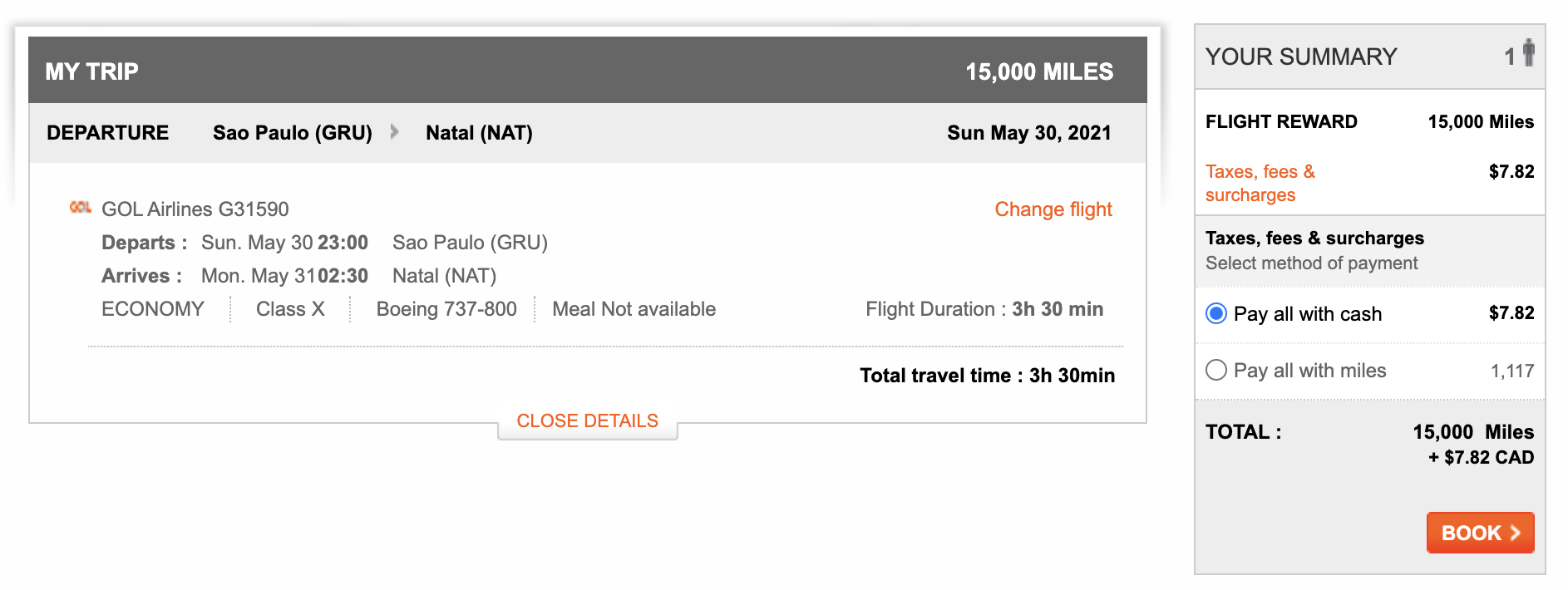Click the MY TRIP header title

click(x=91, y=71)
